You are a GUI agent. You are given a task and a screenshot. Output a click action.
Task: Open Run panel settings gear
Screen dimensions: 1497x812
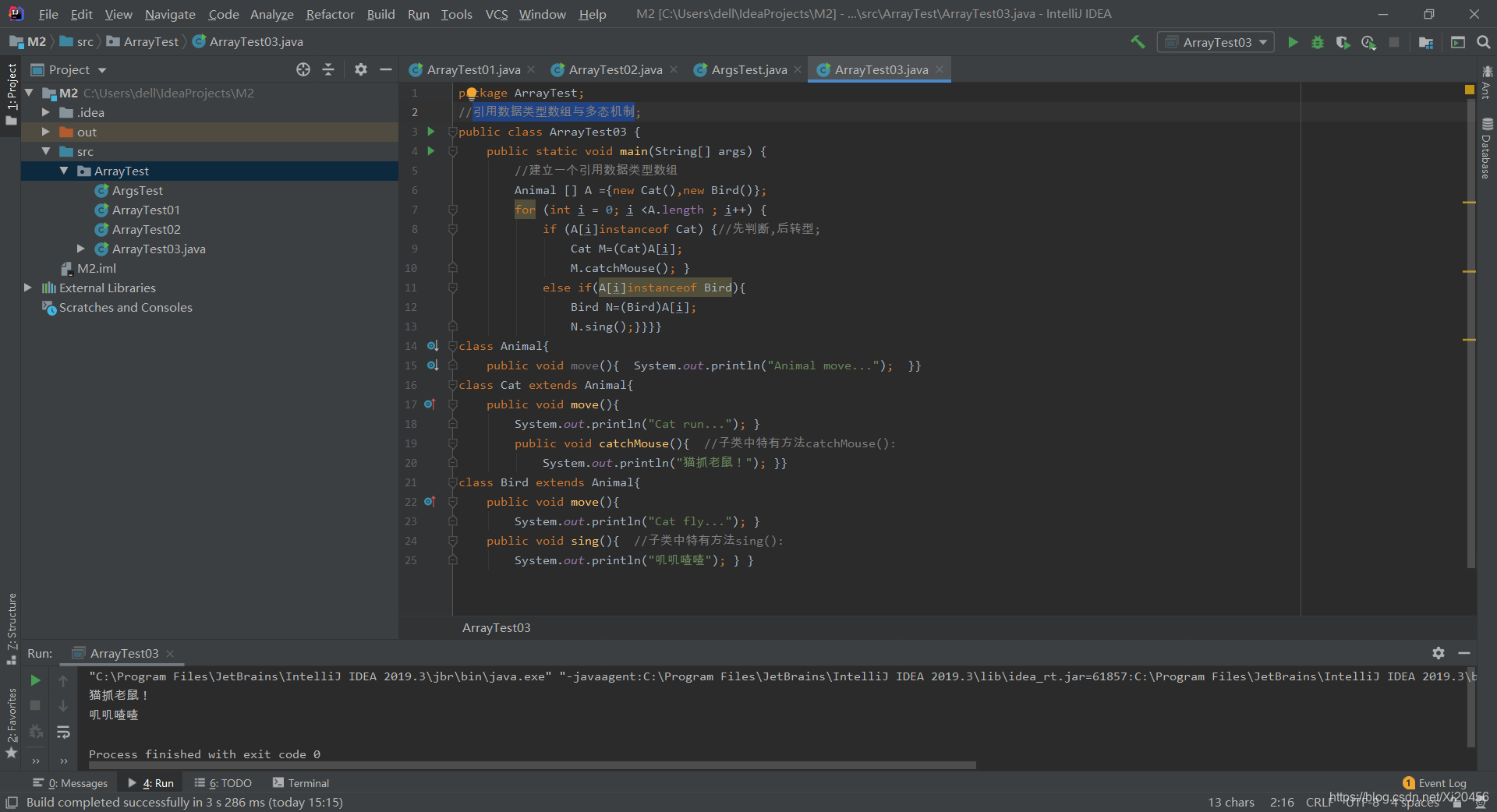click(1439, 653)
